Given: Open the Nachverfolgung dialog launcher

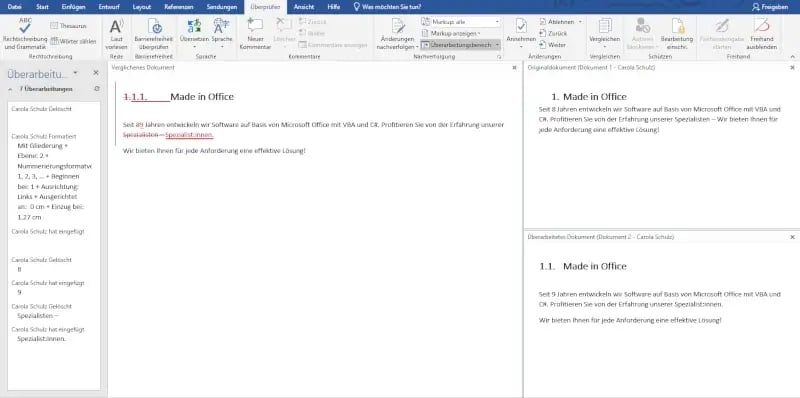Looking at the screenshot, I should tap(498, 57).
